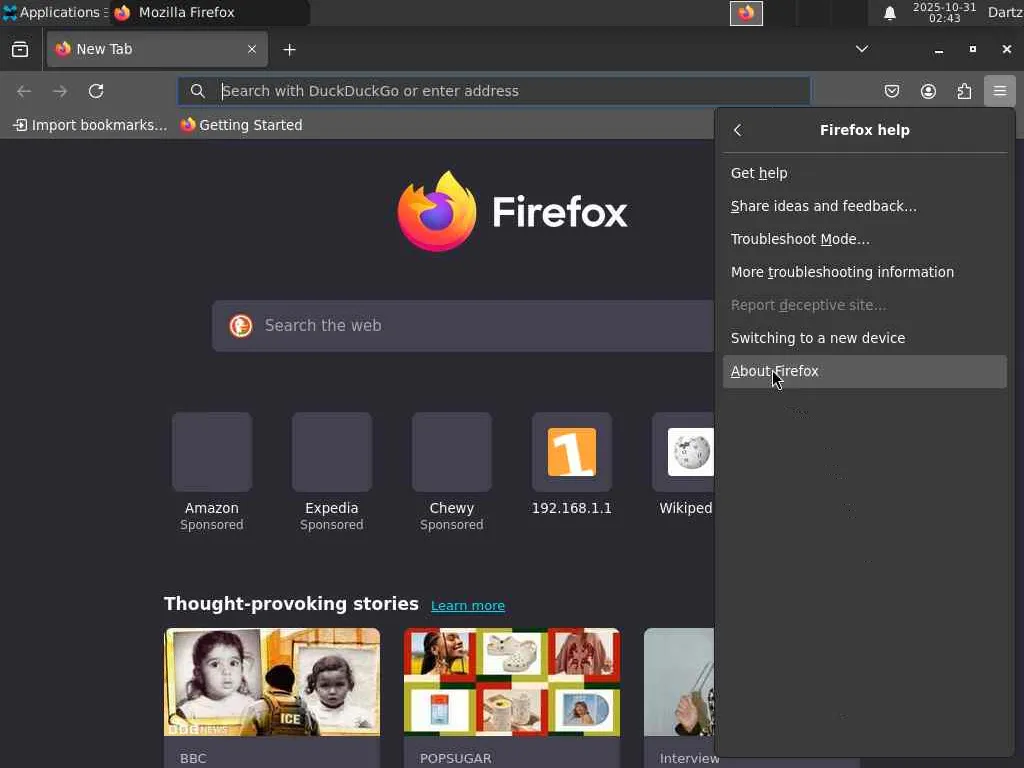Viewport: 1024px width, 768px height.
Task: Reload the current page
Action: click(x=96, y=91)
